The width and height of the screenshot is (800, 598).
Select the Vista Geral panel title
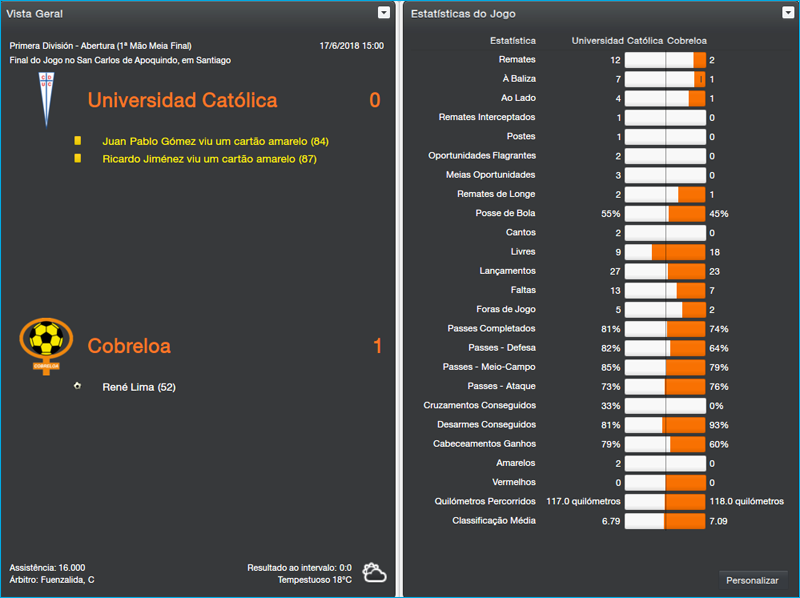[x=36, y=12]
